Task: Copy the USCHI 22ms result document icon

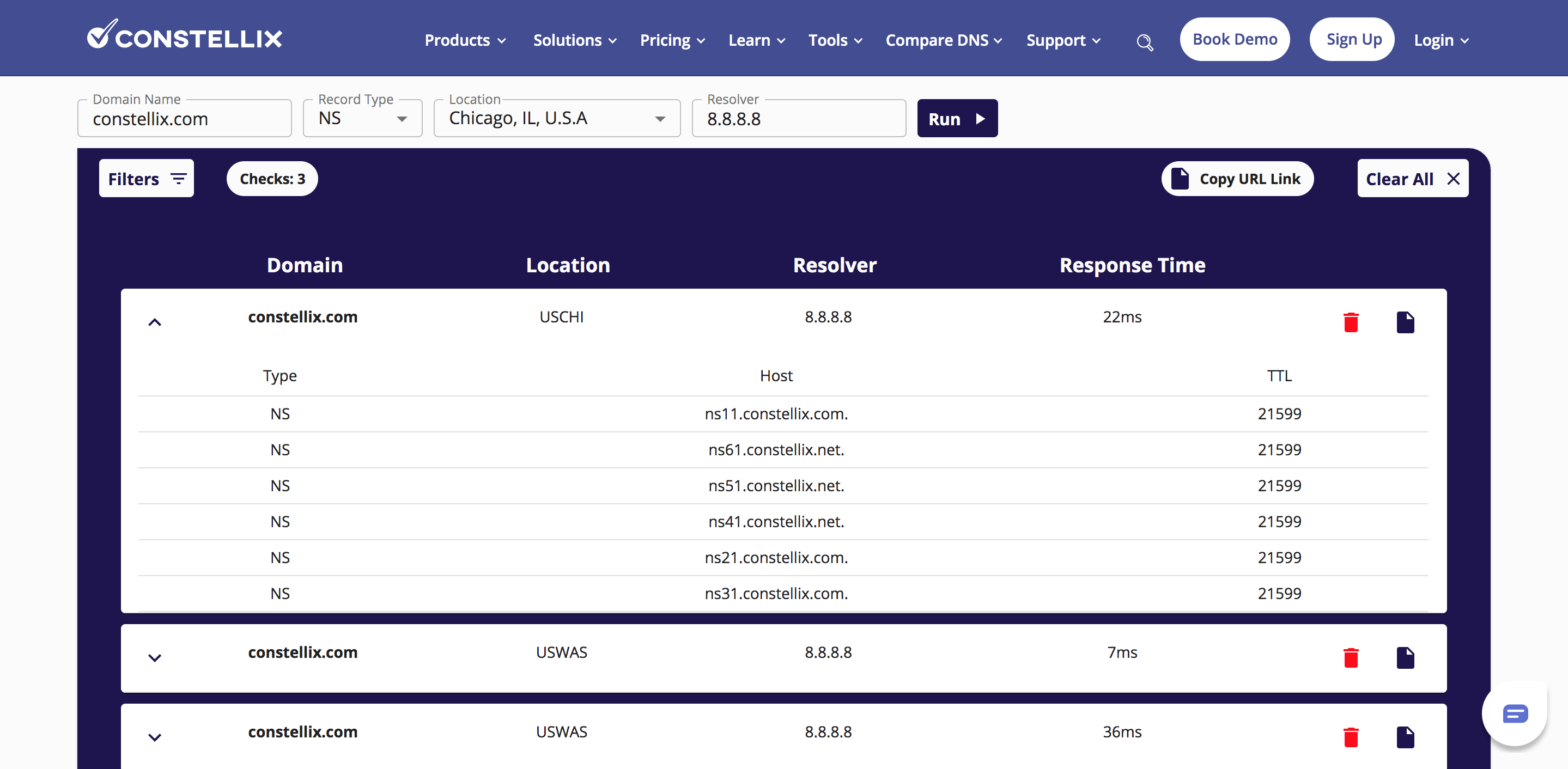Action: coord(1405,322)
